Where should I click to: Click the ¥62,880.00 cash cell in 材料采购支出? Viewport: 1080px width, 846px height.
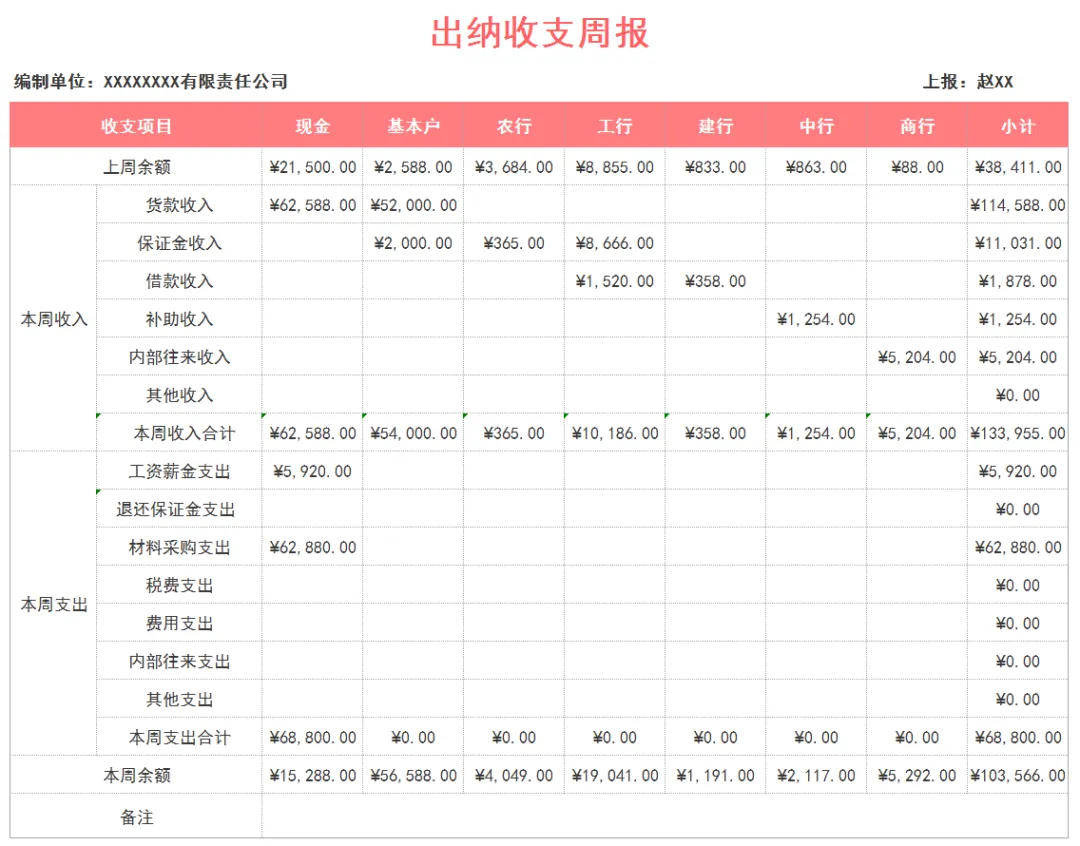pos(313,547)
